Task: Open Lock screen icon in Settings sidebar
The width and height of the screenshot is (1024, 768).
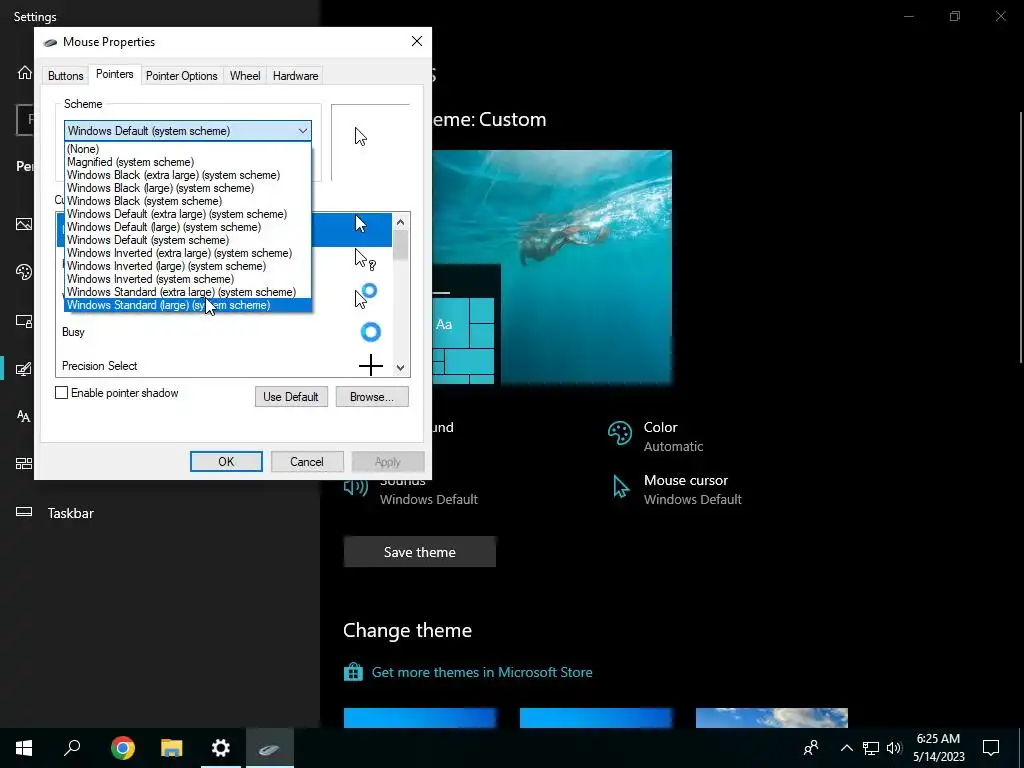Action: tap(24, 321)
